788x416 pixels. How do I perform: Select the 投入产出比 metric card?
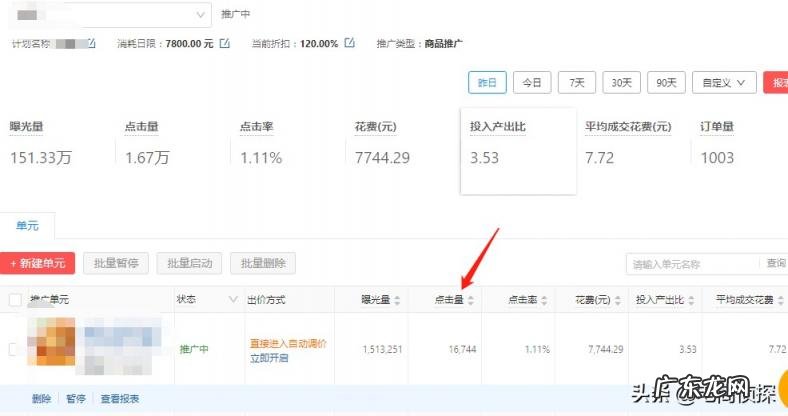(518, 151)
